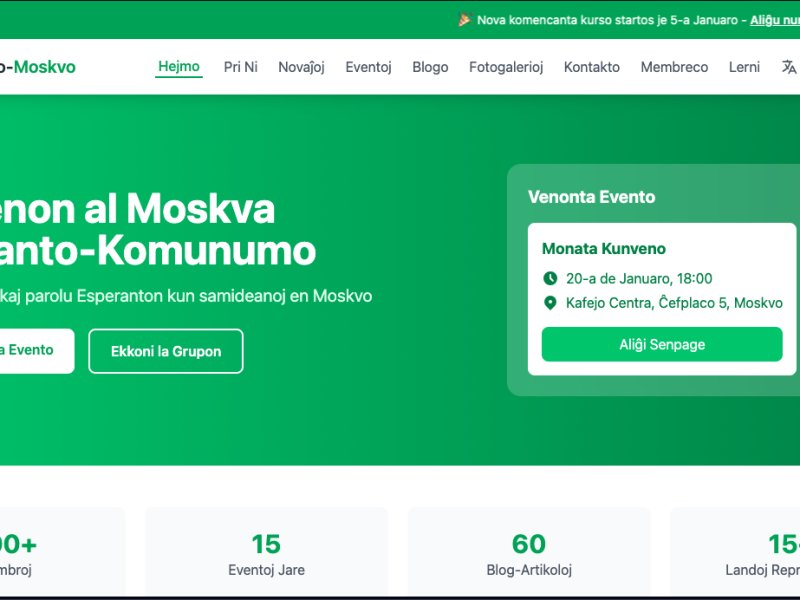Go to the Membreco page

tap(674, 67)
